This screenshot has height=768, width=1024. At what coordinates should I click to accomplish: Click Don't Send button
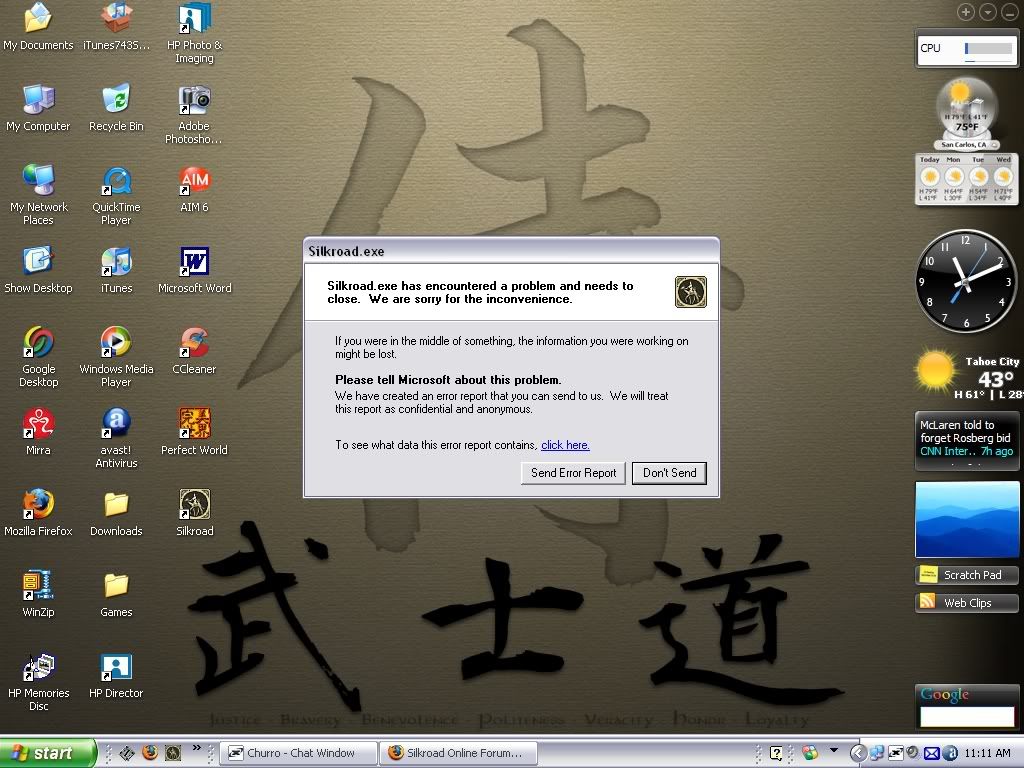pyautogui.click(x=669, y=473)
